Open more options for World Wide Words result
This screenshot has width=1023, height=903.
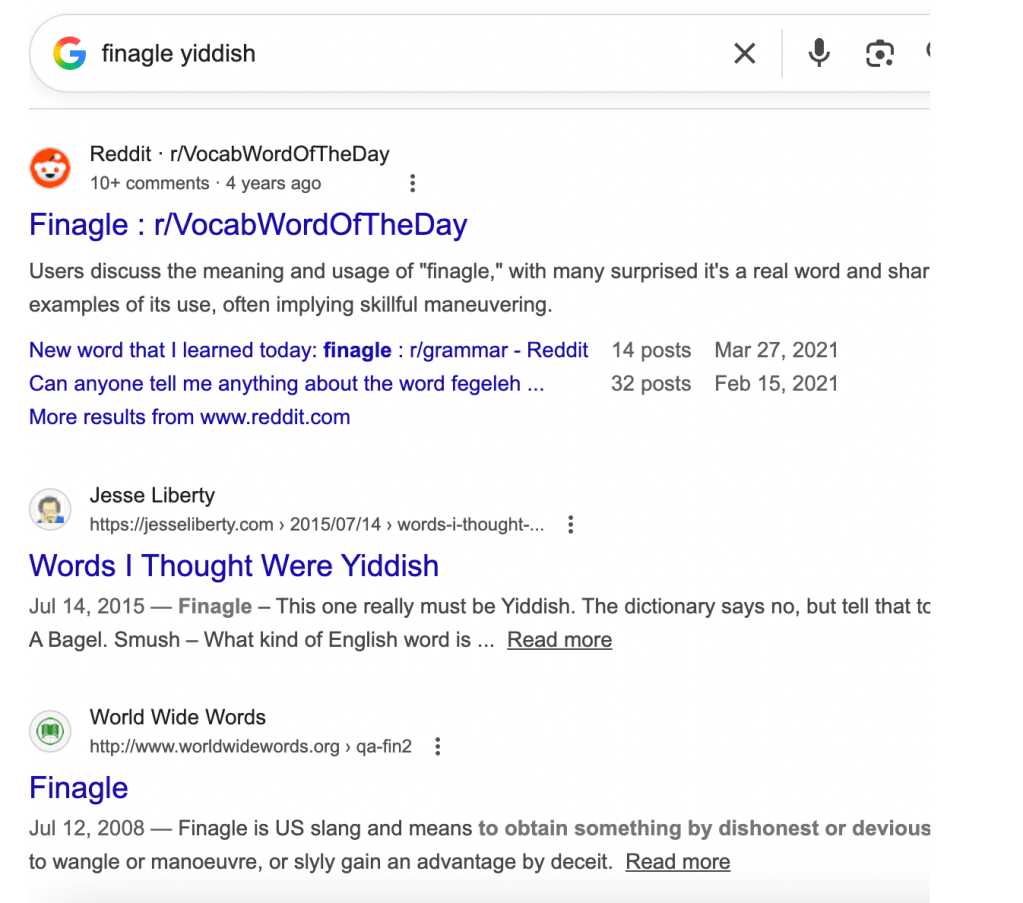pyautogui.click(x=437, y=746)
